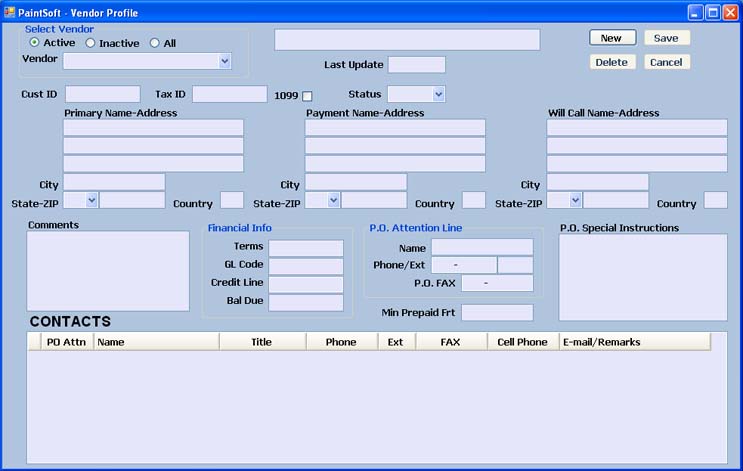Viewport: 743px width, 471px height.
Task: Click the phone extension field in P.O. Attention
Action: click(516, 265)
